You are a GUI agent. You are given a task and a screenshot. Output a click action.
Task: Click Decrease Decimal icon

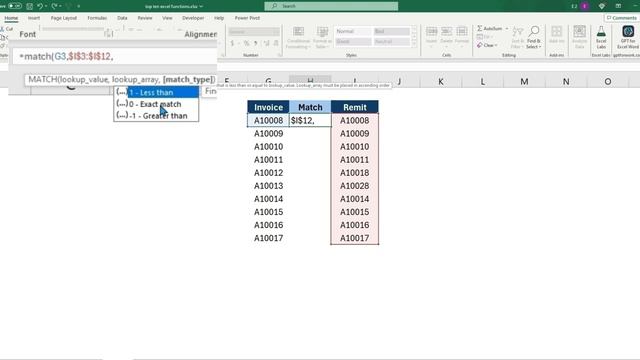(276, 43)
